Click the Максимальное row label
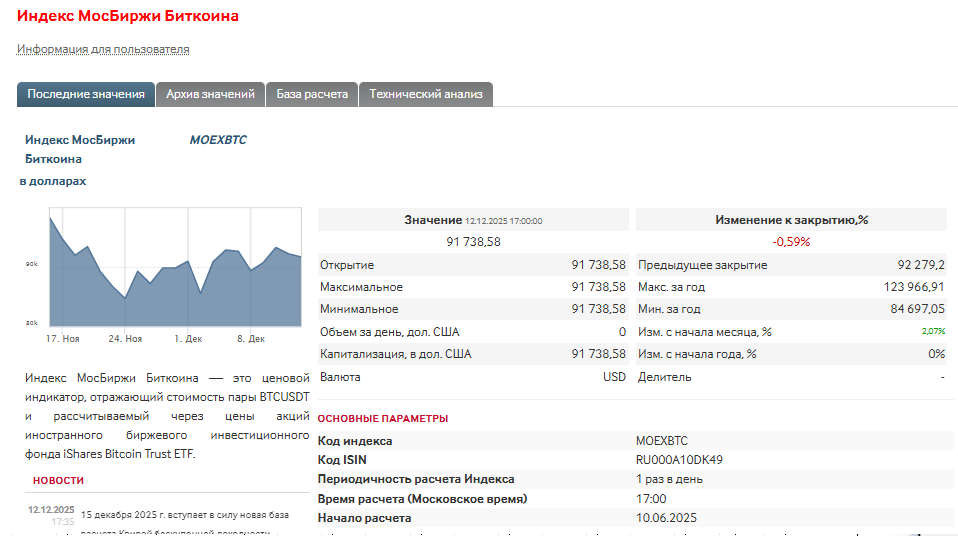Image resolution: width=958 pixels, height=536 pixels. tap(361, 287)
